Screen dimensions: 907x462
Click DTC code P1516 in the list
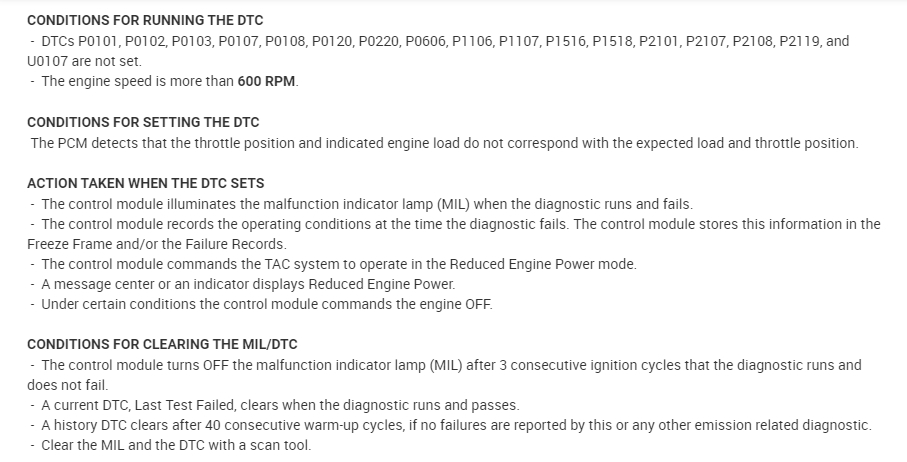(x=567, y=41)
